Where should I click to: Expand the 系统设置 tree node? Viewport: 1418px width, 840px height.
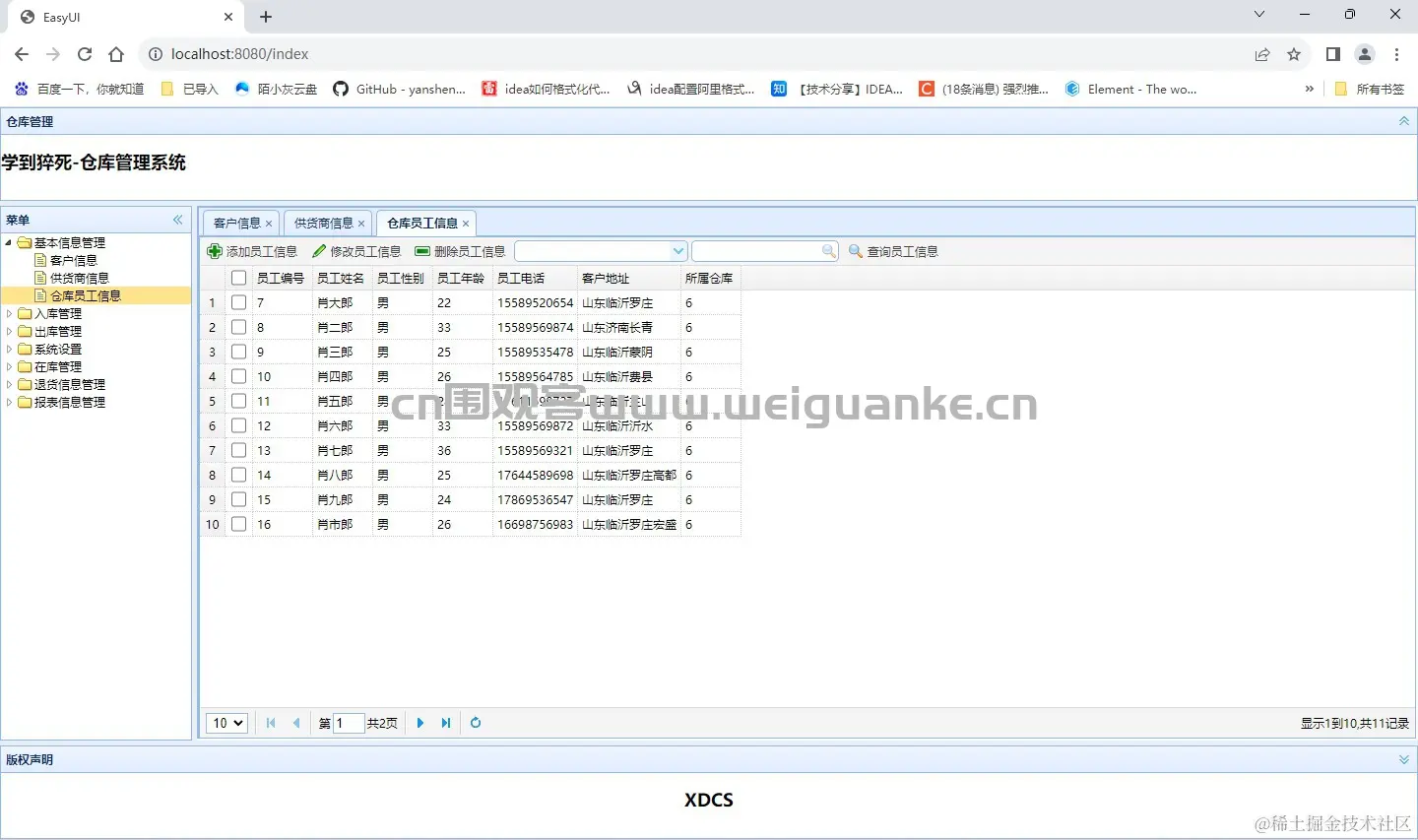pos(9,349)
